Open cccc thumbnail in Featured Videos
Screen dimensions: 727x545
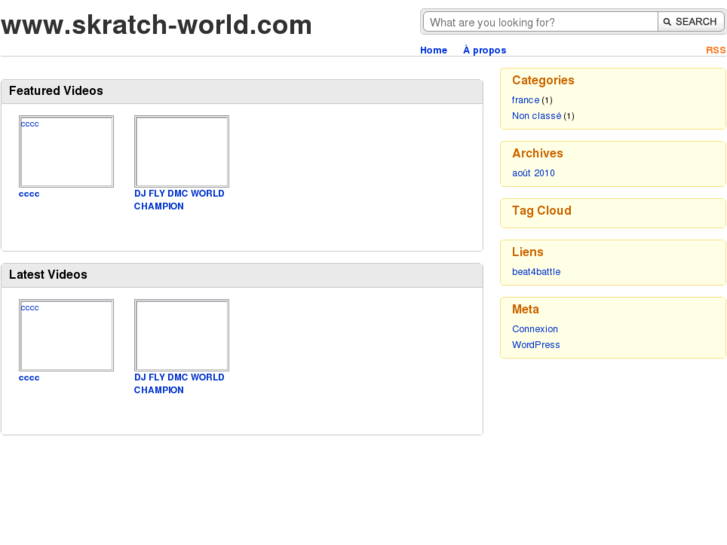66,152
